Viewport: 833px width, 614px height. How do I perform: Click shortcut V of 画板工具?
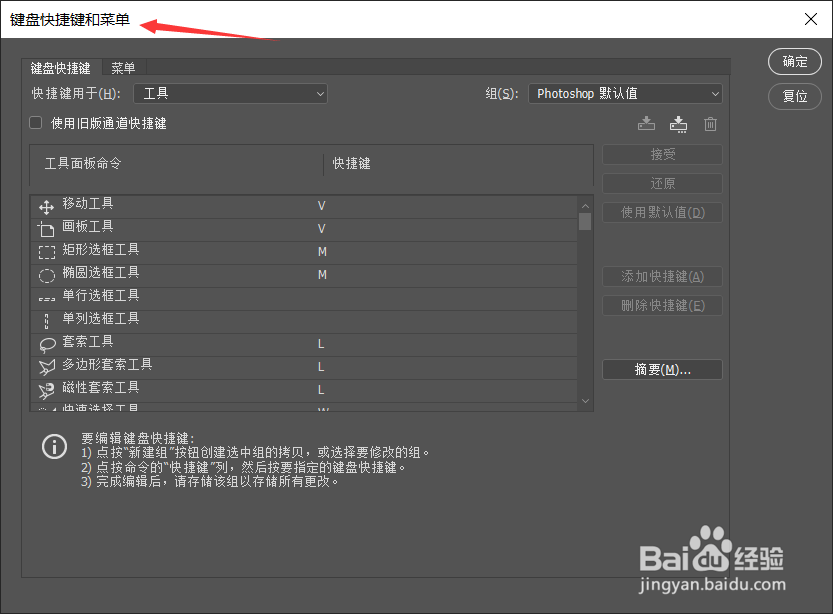tap(321, 228)
